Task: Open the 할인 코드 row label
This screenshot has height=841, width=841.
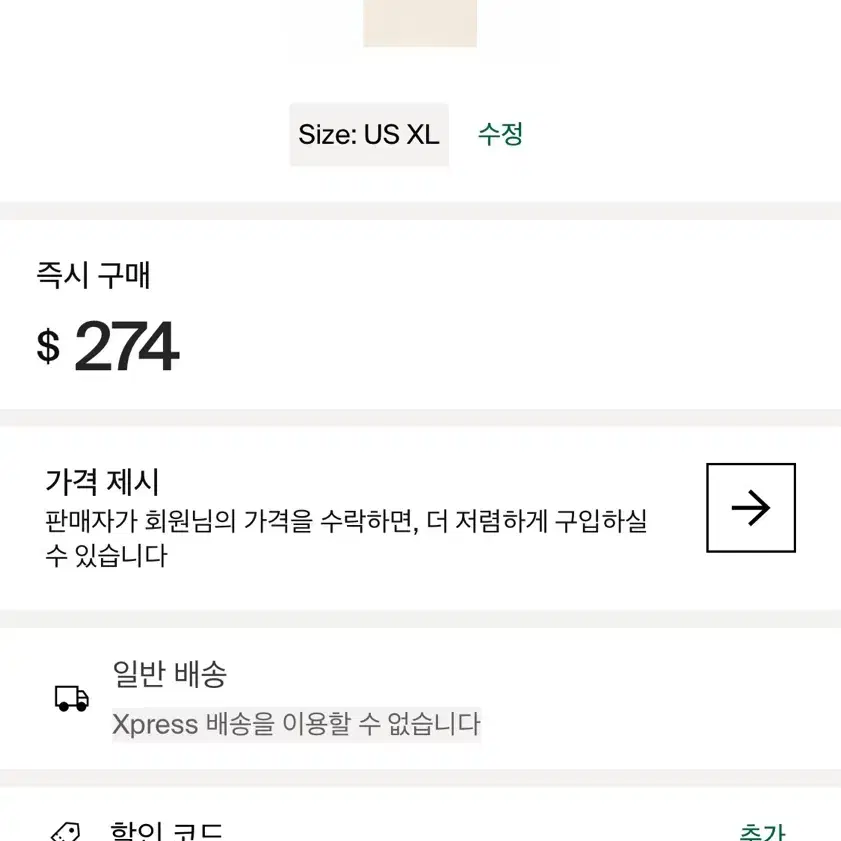Action: click(166, 831)
